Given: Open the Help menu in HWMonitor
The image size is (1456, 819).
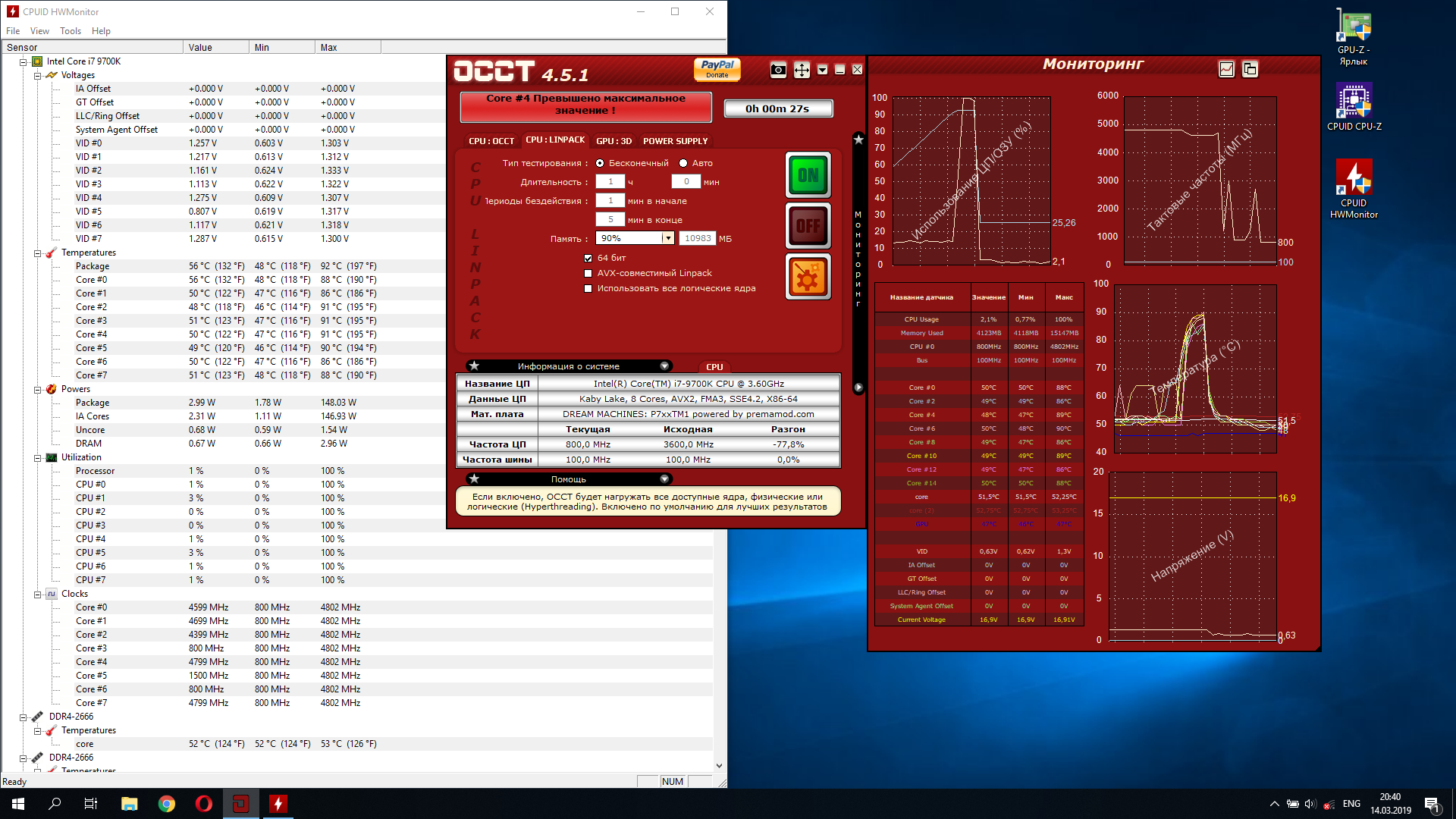Looking at the screenshot, I should (x=101, y=31).
